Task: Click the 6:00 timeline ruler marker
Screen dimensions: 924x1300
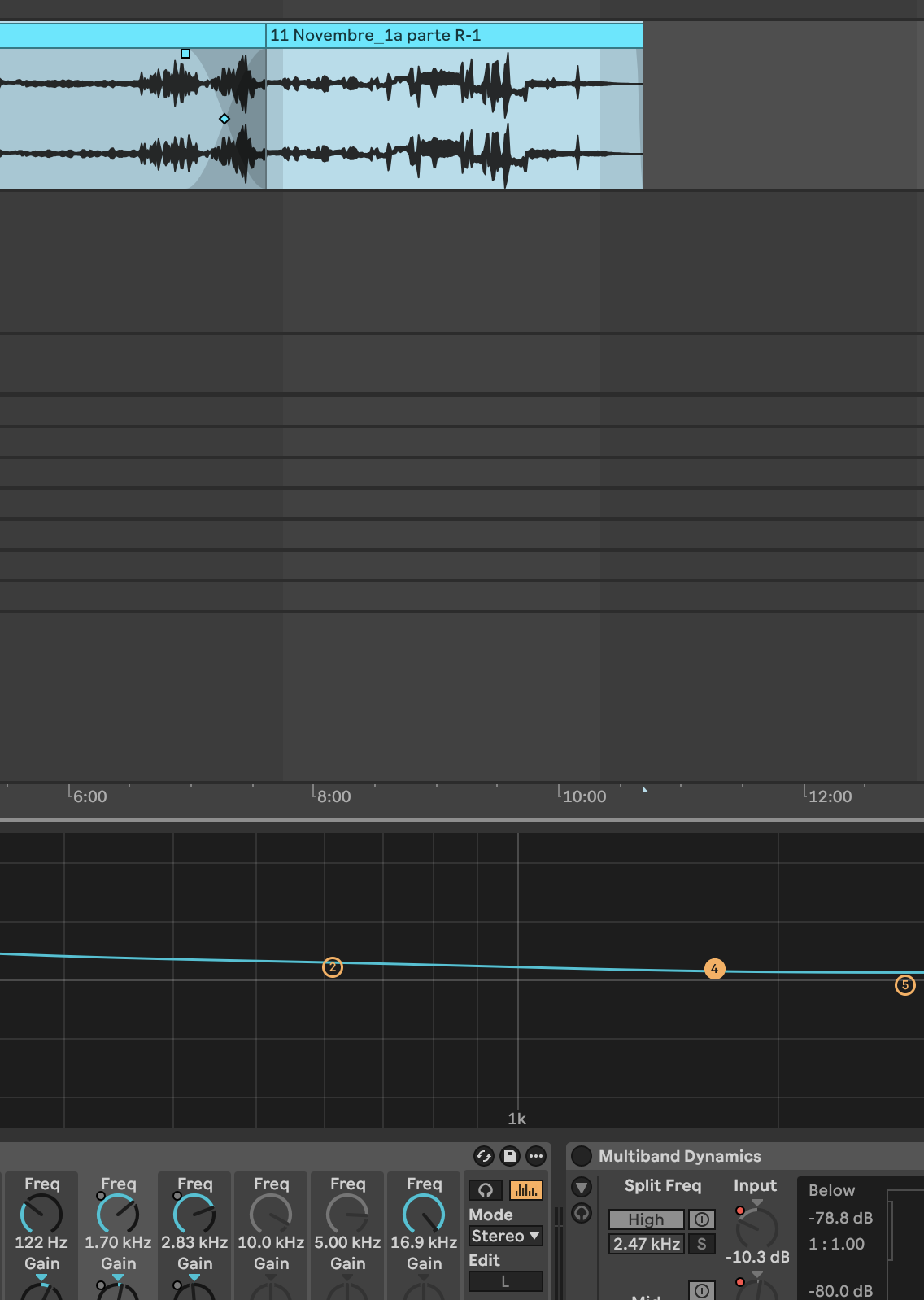Action: click(x=89, y=796)
